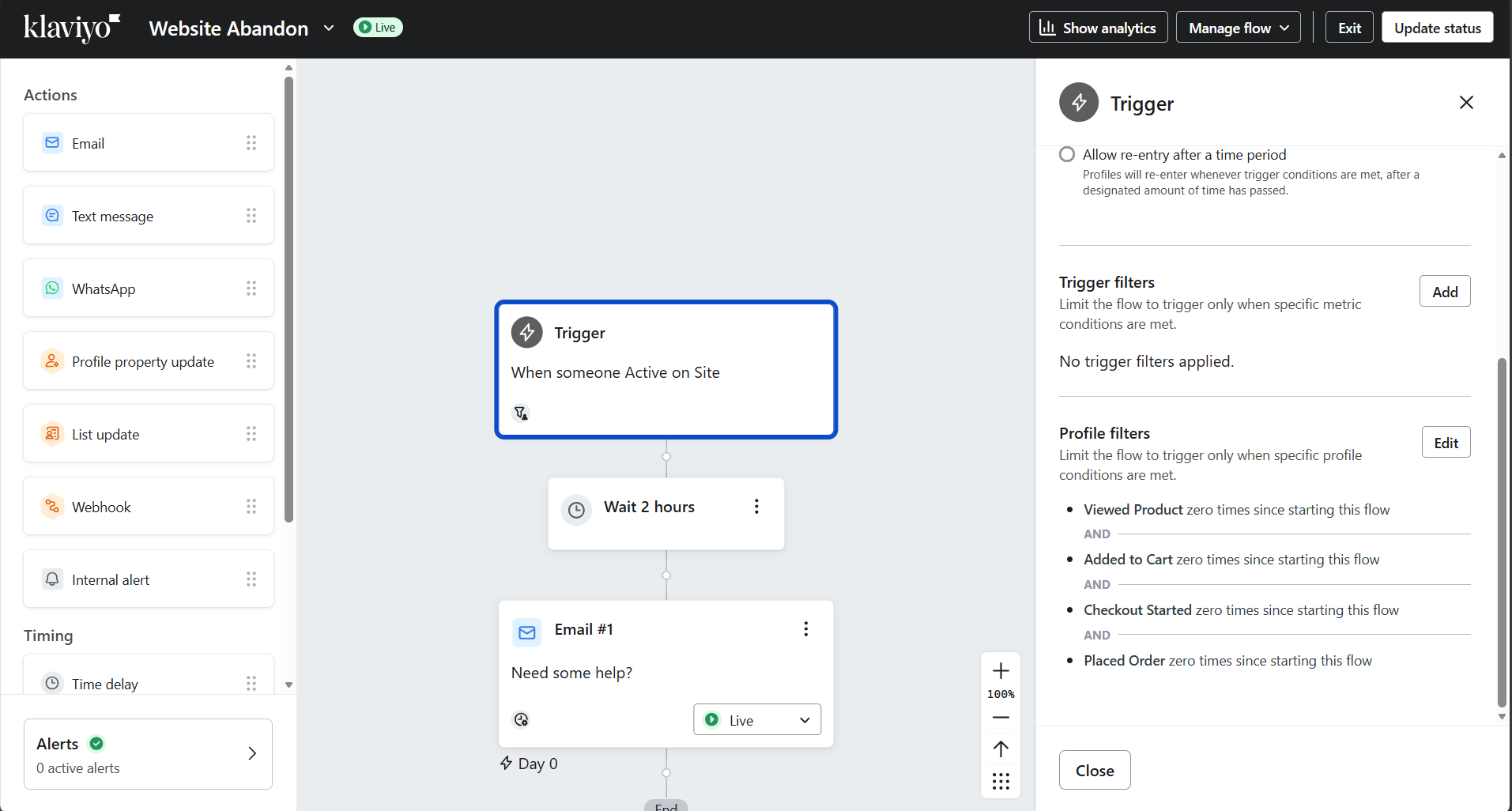Select the Allow re-entry after a time period option
Image resolution: width=1512 pixels, height=811 pixels.
1066,153
